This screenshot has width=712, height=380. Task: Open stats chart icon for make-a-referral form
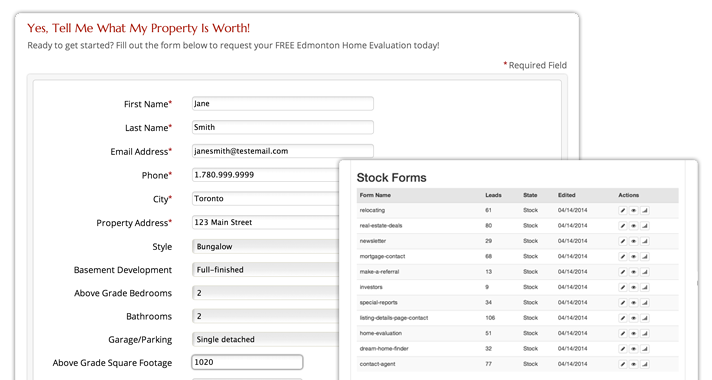tap(645, 272)
